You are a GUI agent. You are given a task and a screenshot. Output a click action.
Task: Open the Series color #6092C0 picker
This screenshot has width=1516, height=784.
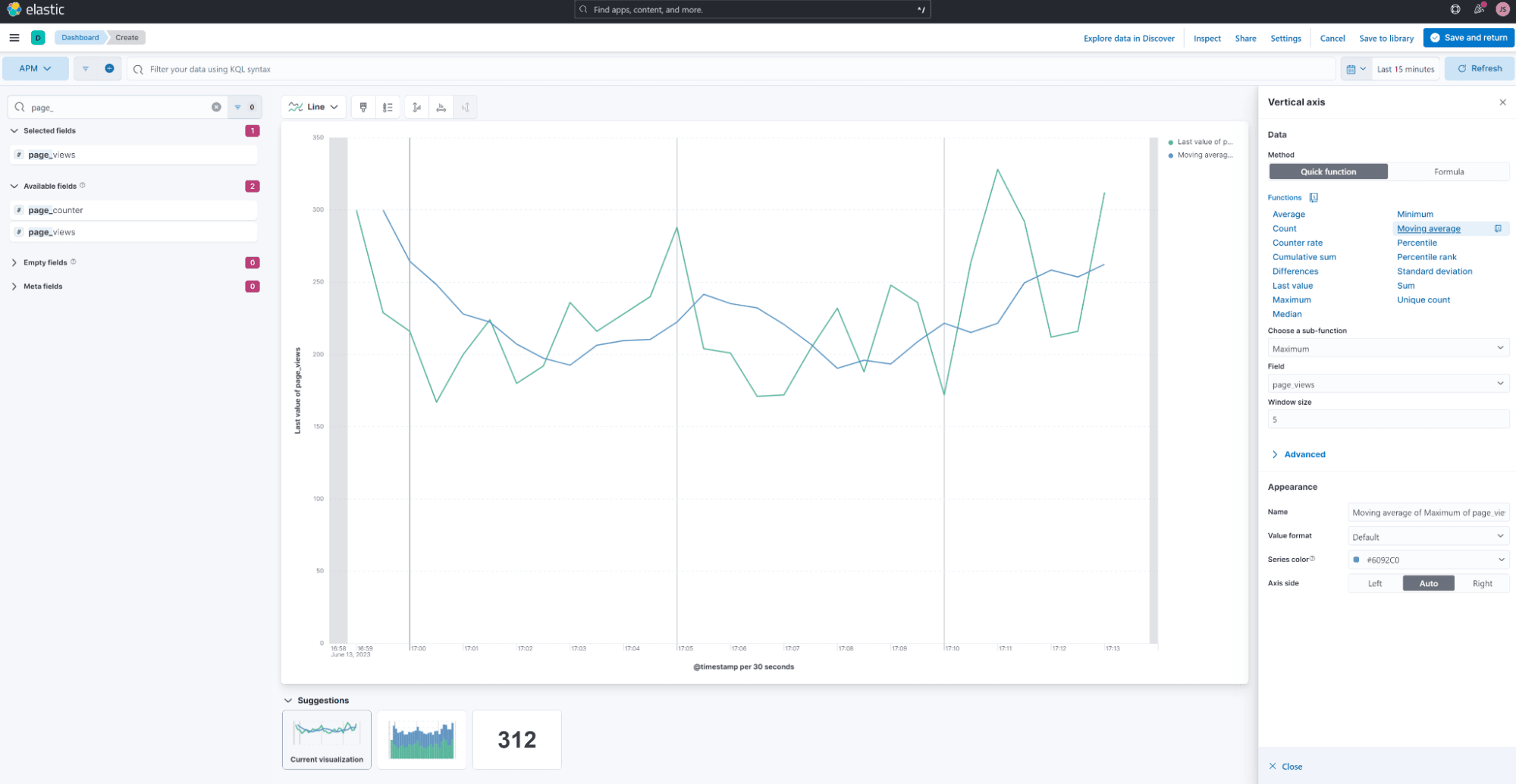1428,560
